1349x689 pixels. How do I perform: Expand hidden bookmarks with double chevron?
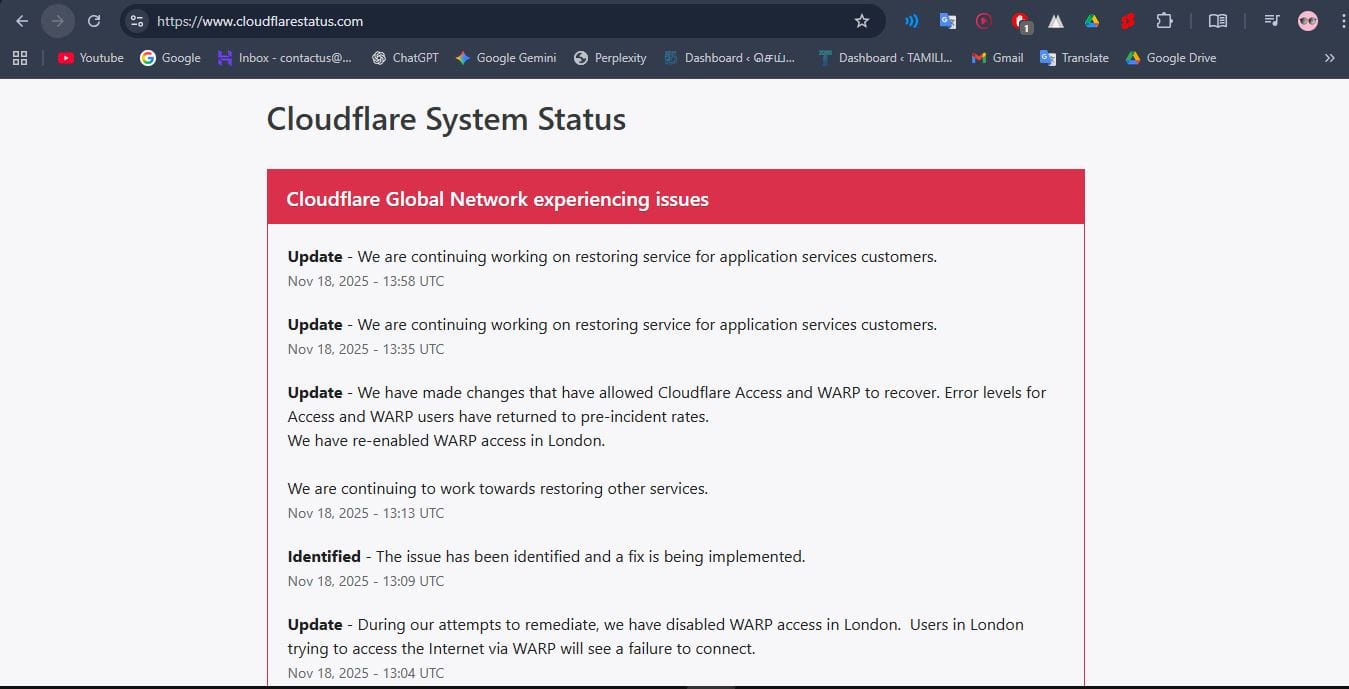[x=1329, y=58]
